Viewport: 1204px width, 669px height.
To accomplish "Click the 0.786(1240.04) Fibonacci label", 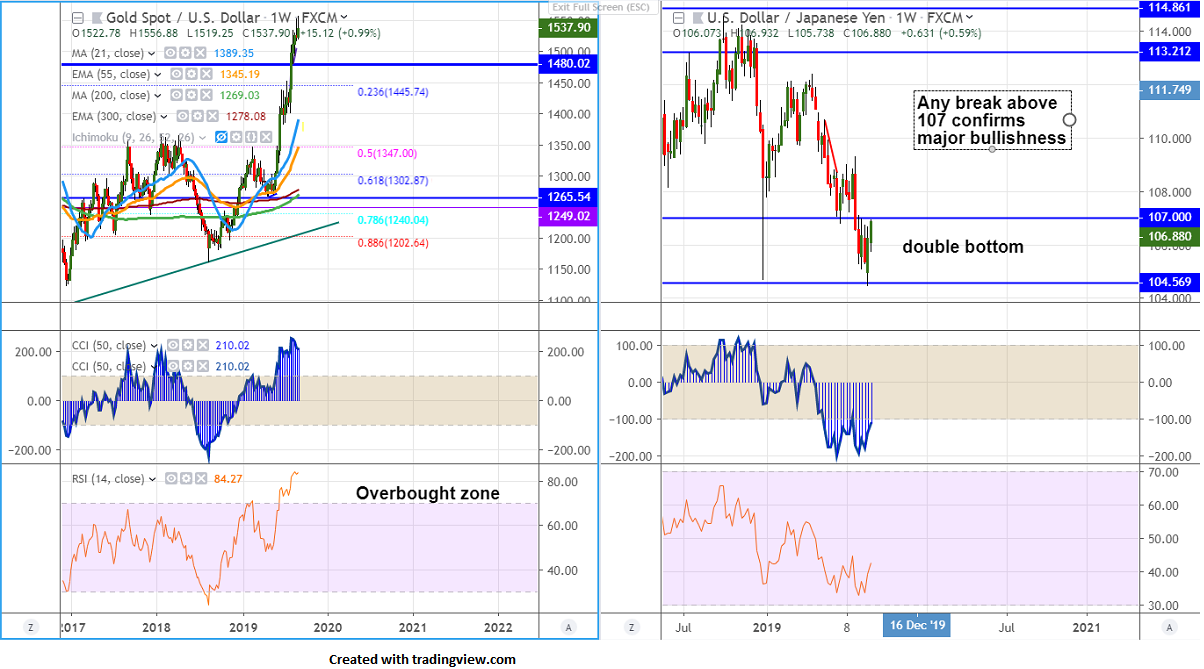I will pos(393,220).
